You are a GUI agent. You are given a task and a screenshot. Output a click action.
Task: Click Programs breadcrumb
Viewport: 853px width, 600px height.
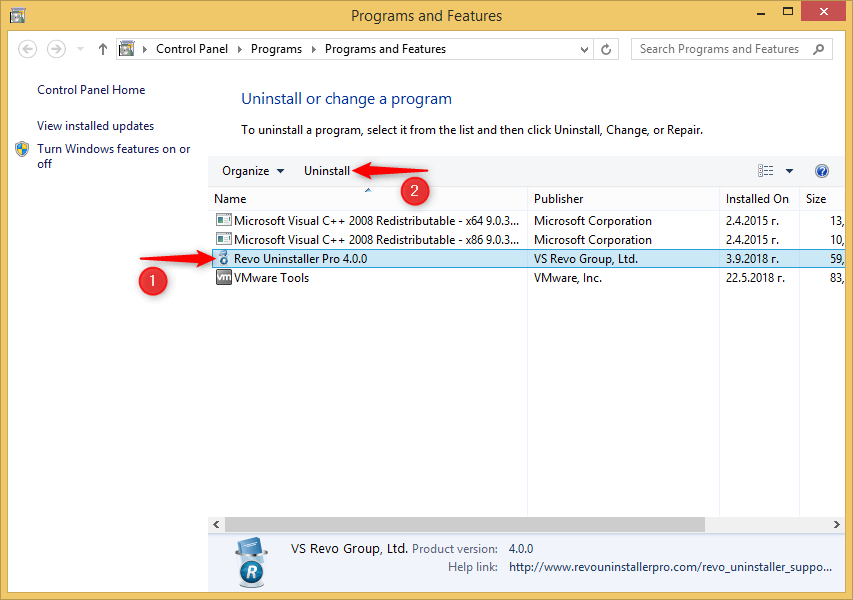(x=276, y=49)
